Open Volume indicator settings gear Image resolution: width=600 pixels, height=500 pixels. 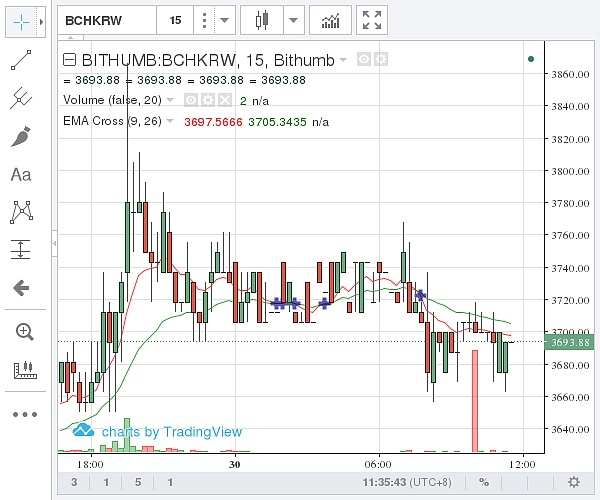click(208, 100)
